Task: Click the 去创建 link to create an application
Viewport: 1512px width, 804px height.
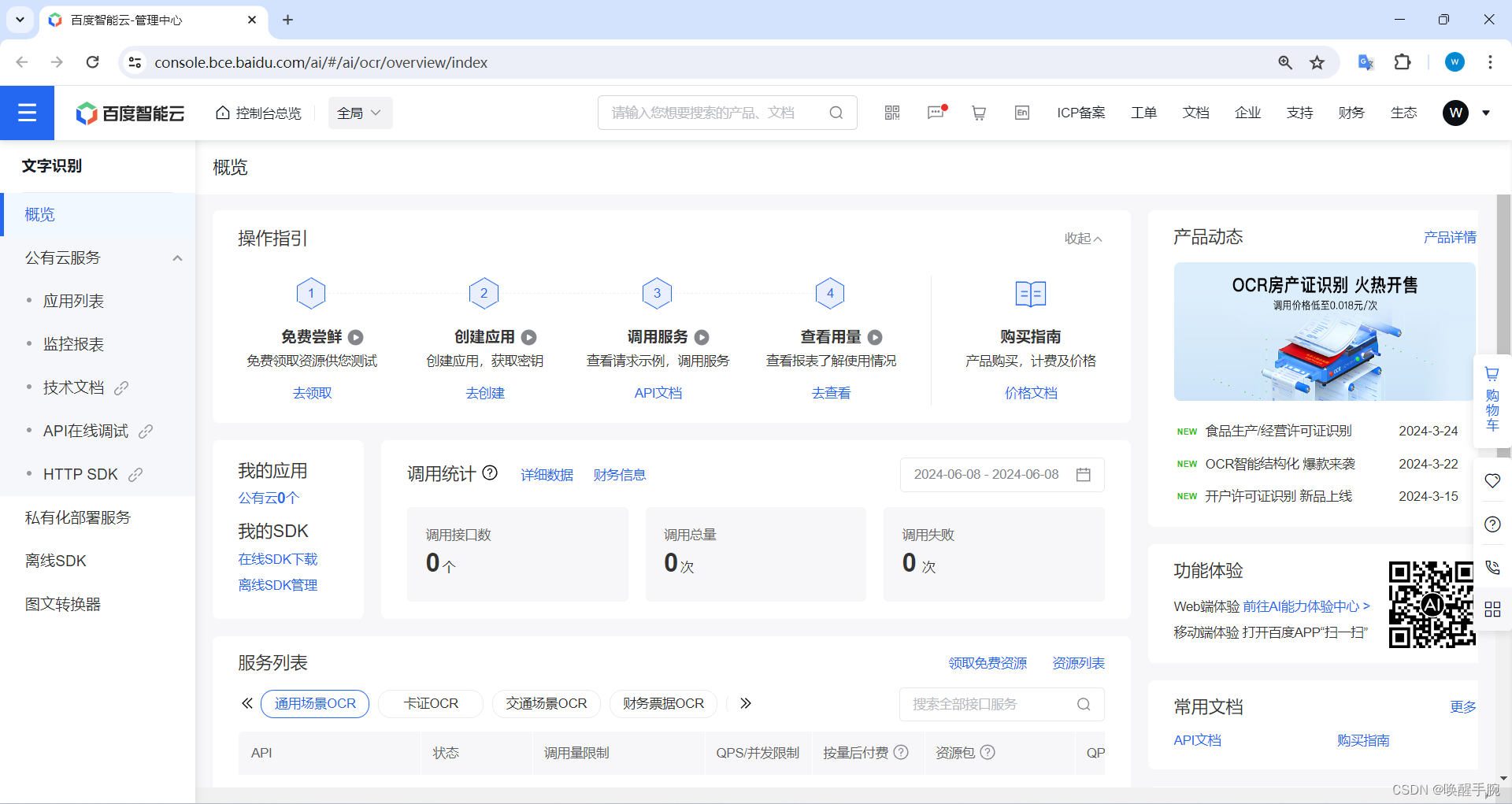Action: pos(485,392)
